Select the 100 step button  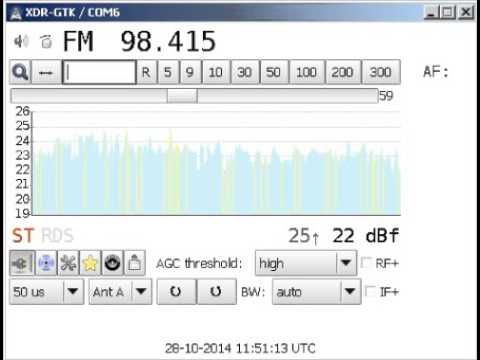point(307,72)
